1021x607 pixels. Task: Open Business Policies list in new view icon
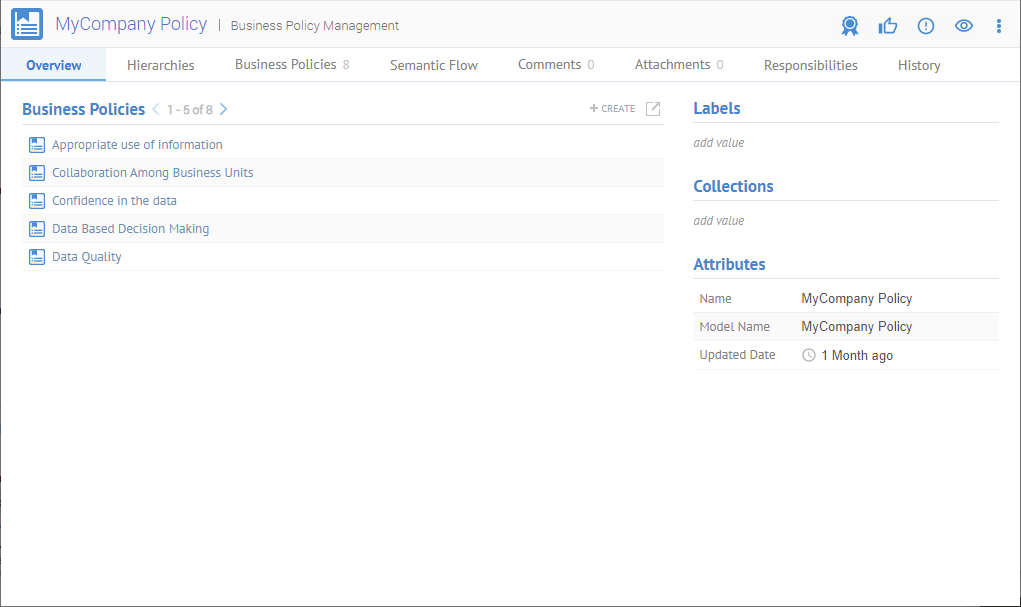pos(653,109)
